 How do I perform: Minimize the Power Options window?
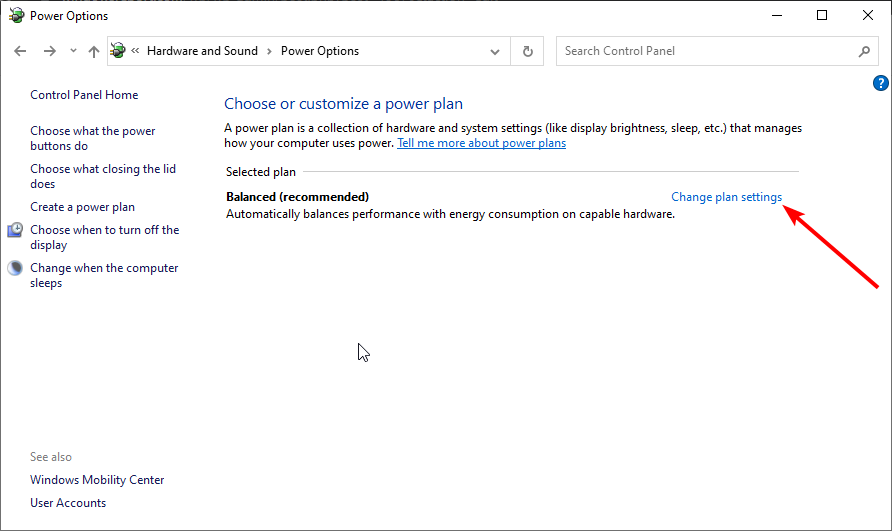pos(777,15)
